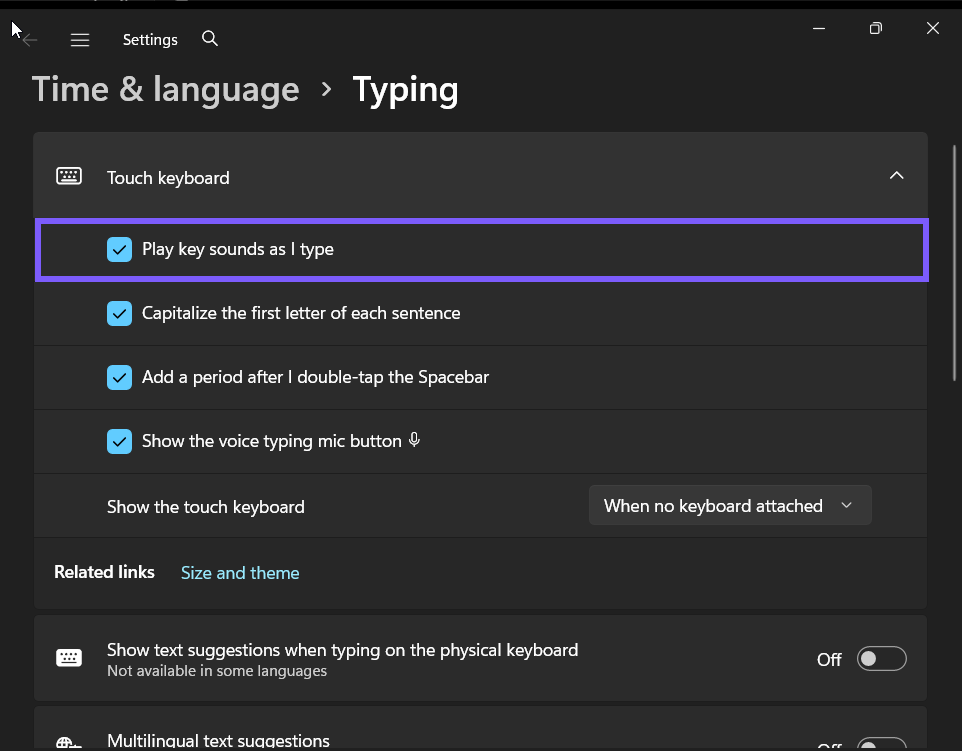Uncheck Add a period after double-tap Spacebar
The width and height of the screenshot is (962, 751).
tap(119, 377)
